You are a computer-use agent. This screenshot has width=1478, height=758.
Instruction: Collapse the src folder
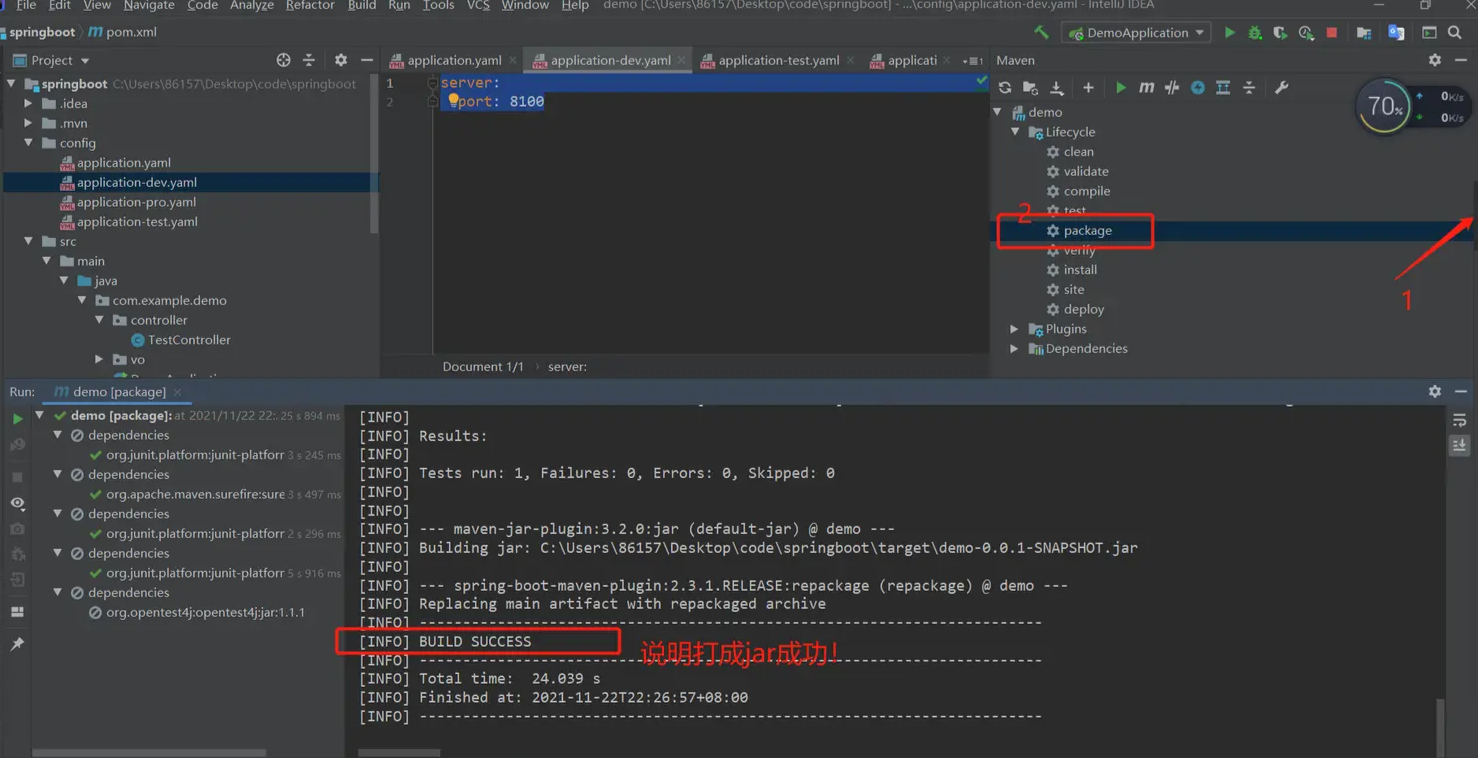tap(28, 241)
